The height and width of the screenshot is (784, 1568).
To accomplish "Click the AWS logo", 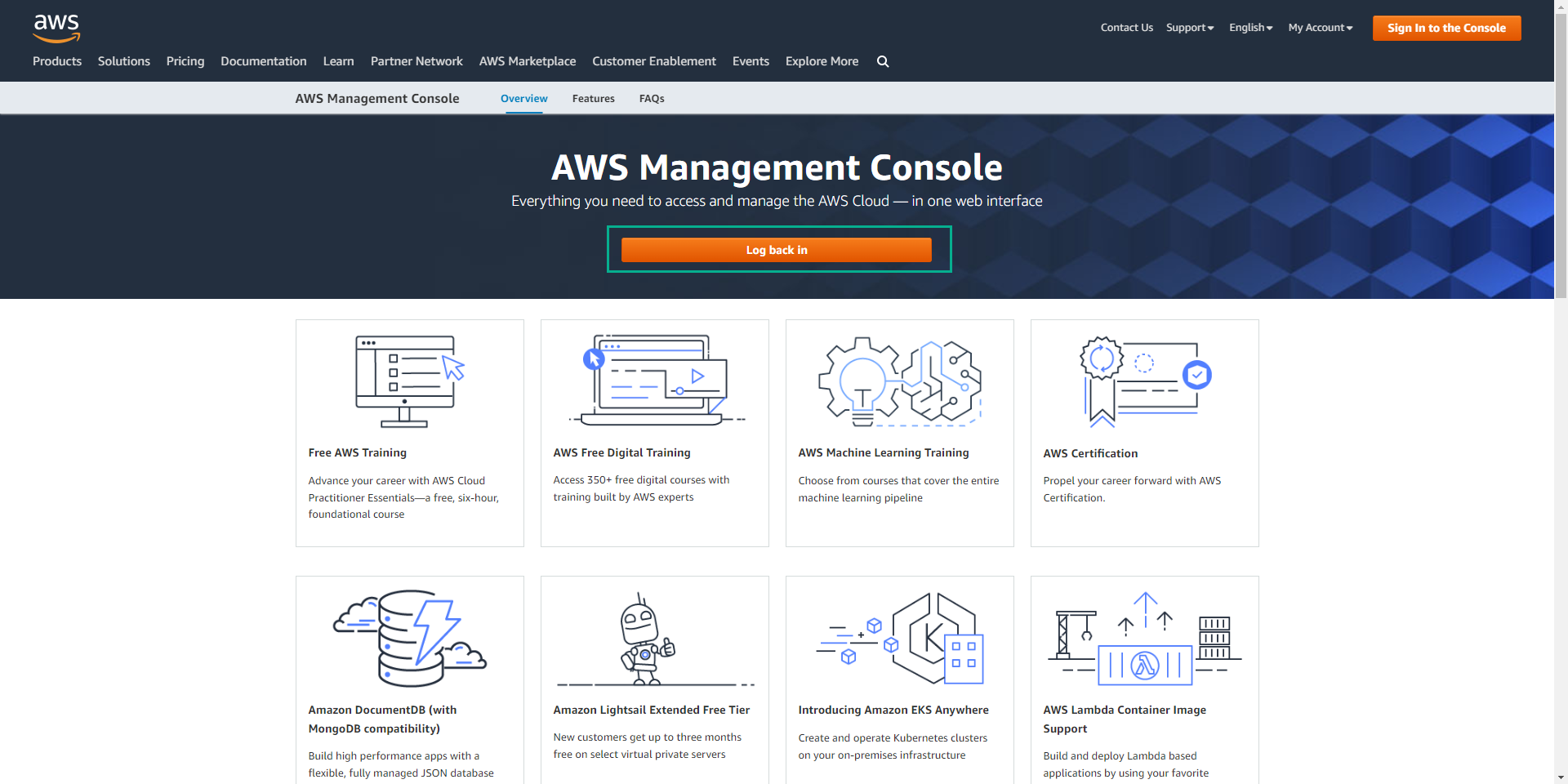I will [x=56, y=29].
